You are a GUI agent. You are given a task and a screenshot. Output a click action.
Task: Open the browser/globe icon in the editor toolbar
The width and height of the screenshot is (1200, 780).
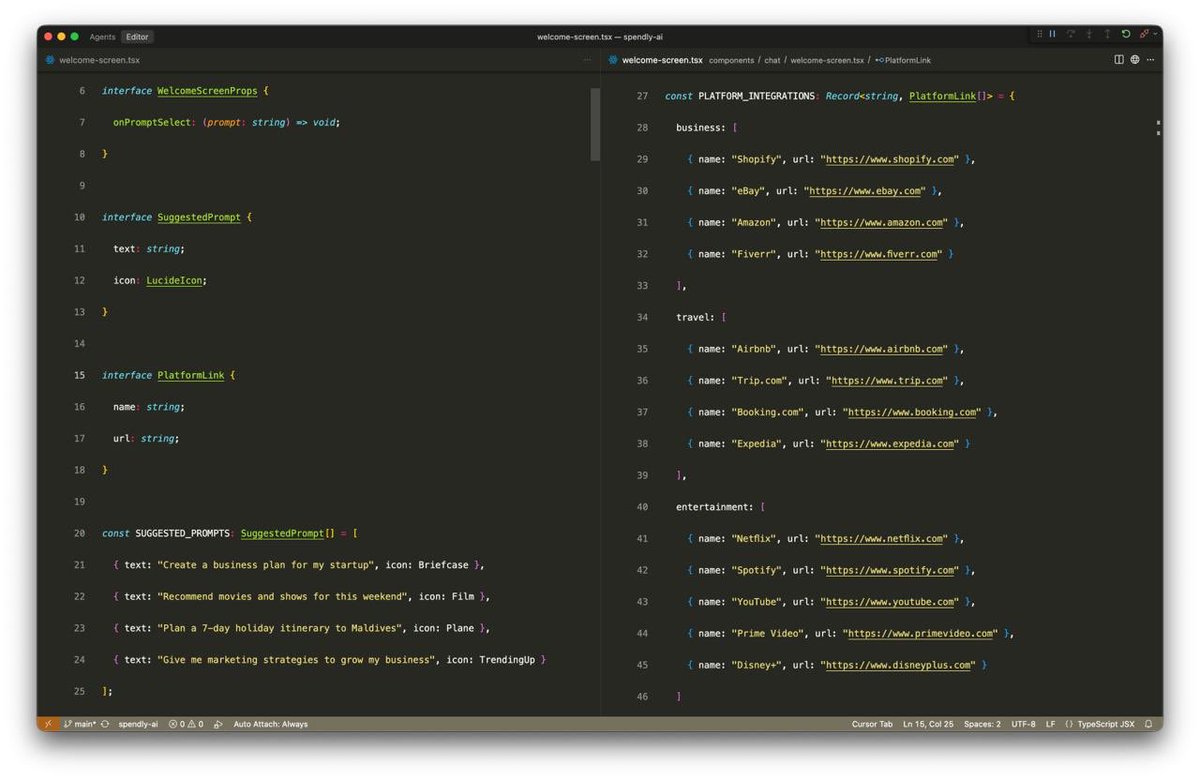(1134, 59)
